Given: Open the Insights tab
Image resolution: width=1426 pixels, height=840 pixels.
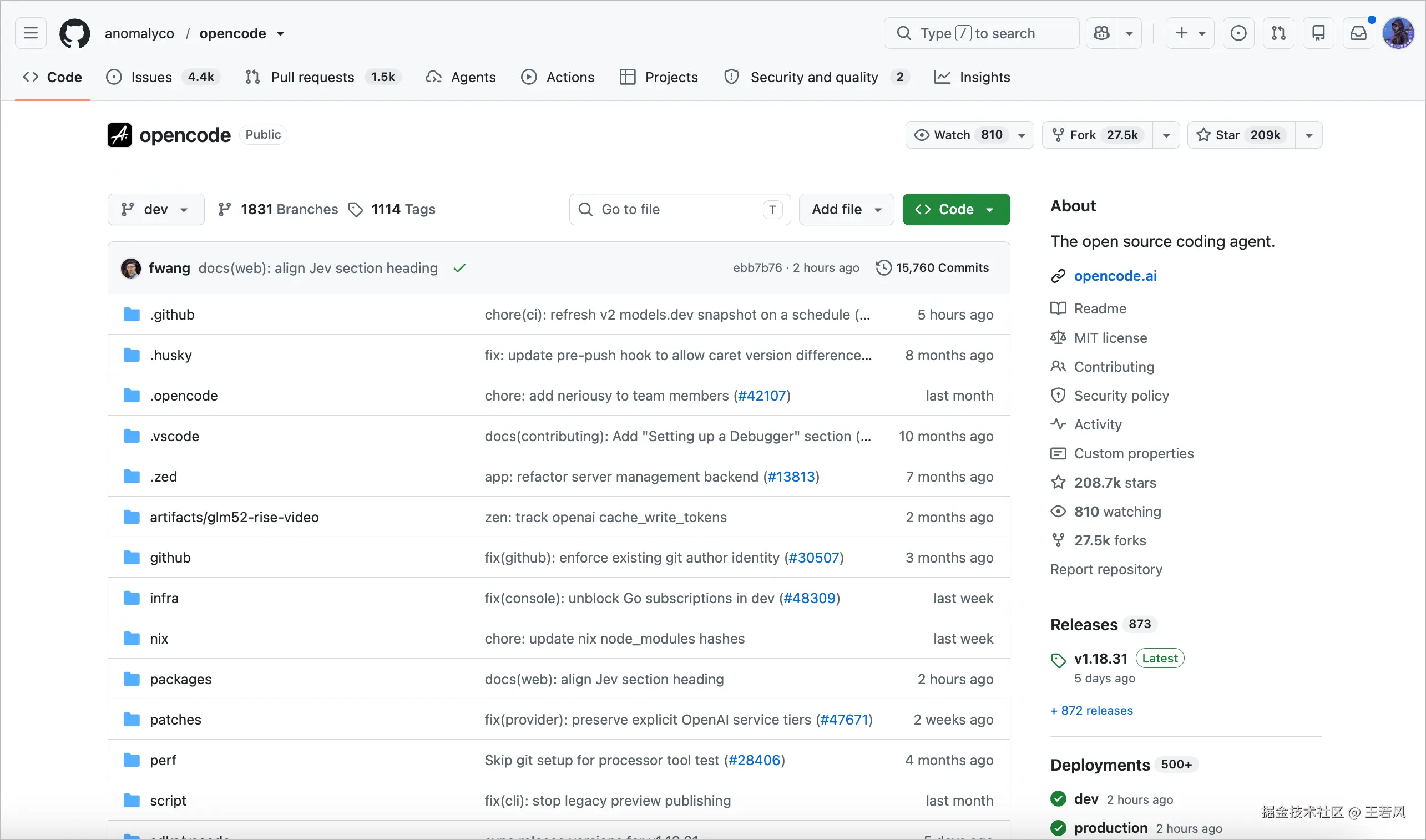Looking at the screenshot, I should (x=972, y=77).
